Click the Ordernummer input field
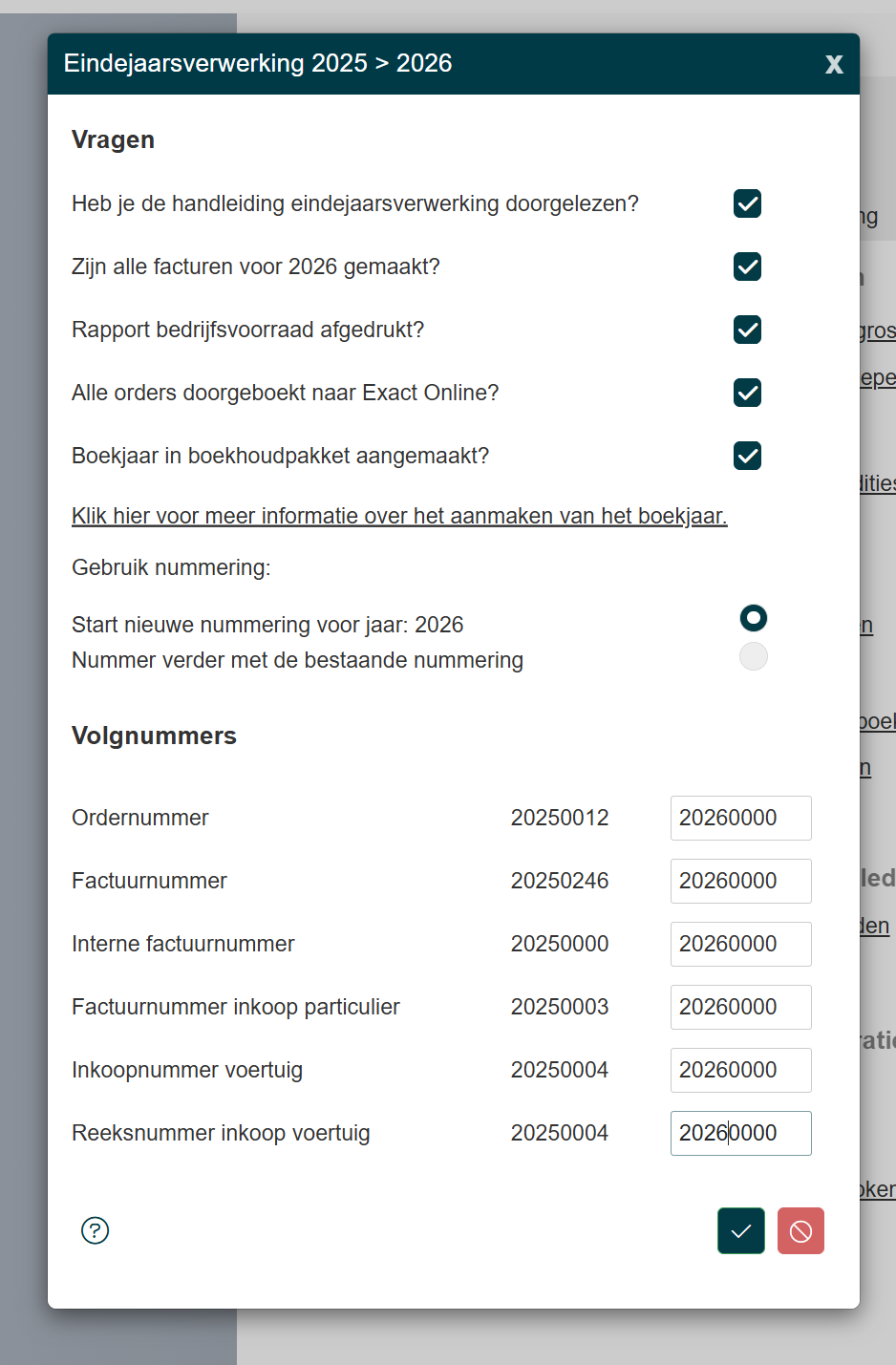The image size is (896, 1365). coord(740,818)
